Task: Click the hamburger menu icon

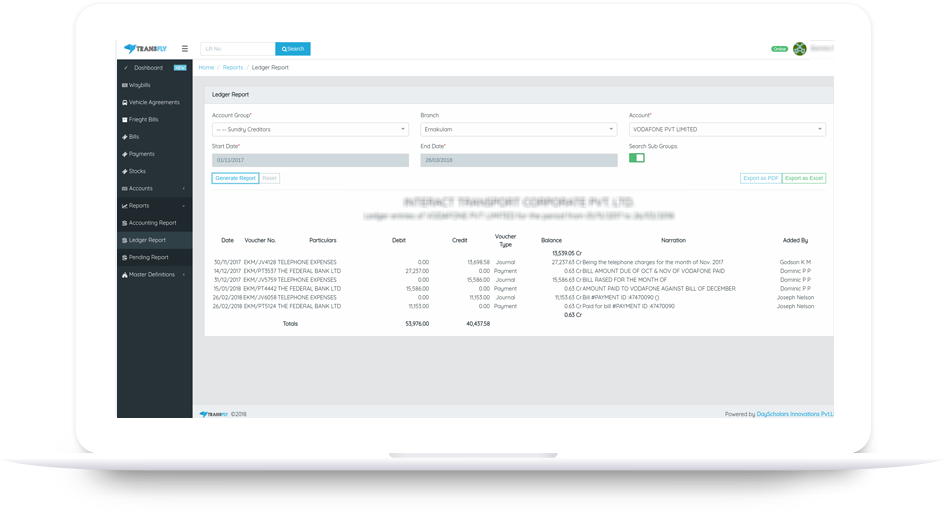Action: coord(184,48)
